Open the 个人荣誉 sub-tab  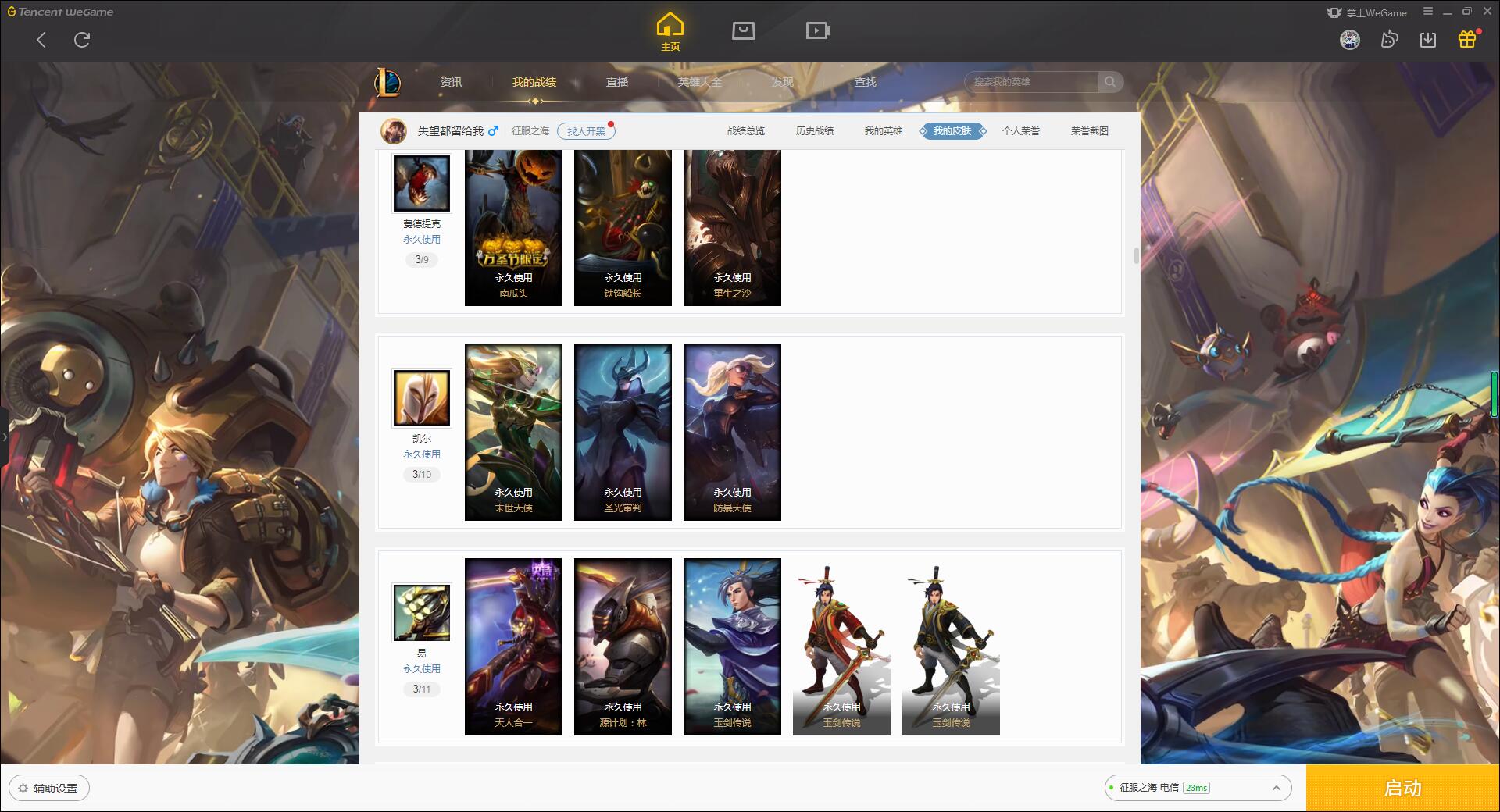[x=1021, y=131]
